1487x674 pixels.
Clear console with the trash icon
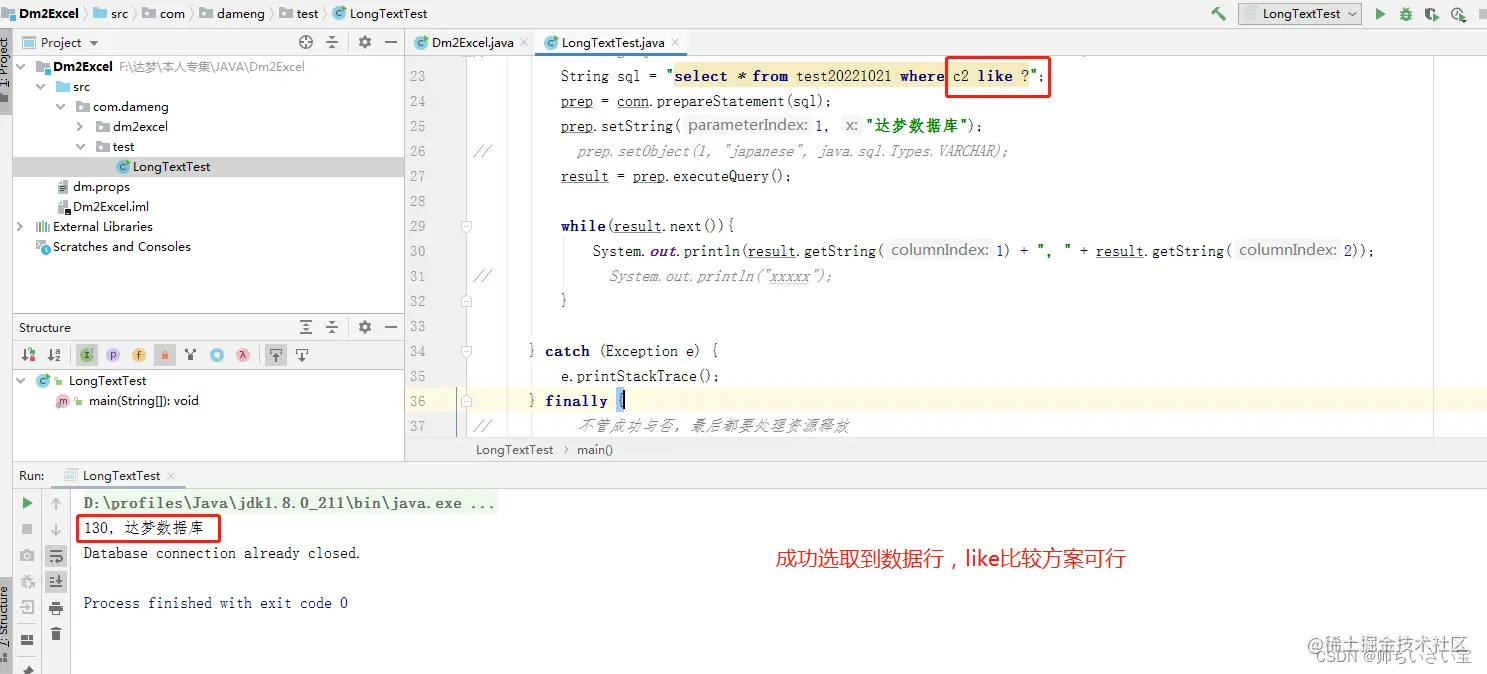click(x=56, y=633)
